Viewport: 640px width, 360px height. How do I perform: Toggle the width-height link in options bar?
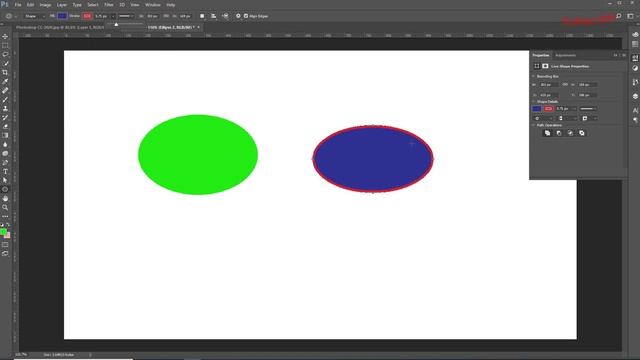166,16
